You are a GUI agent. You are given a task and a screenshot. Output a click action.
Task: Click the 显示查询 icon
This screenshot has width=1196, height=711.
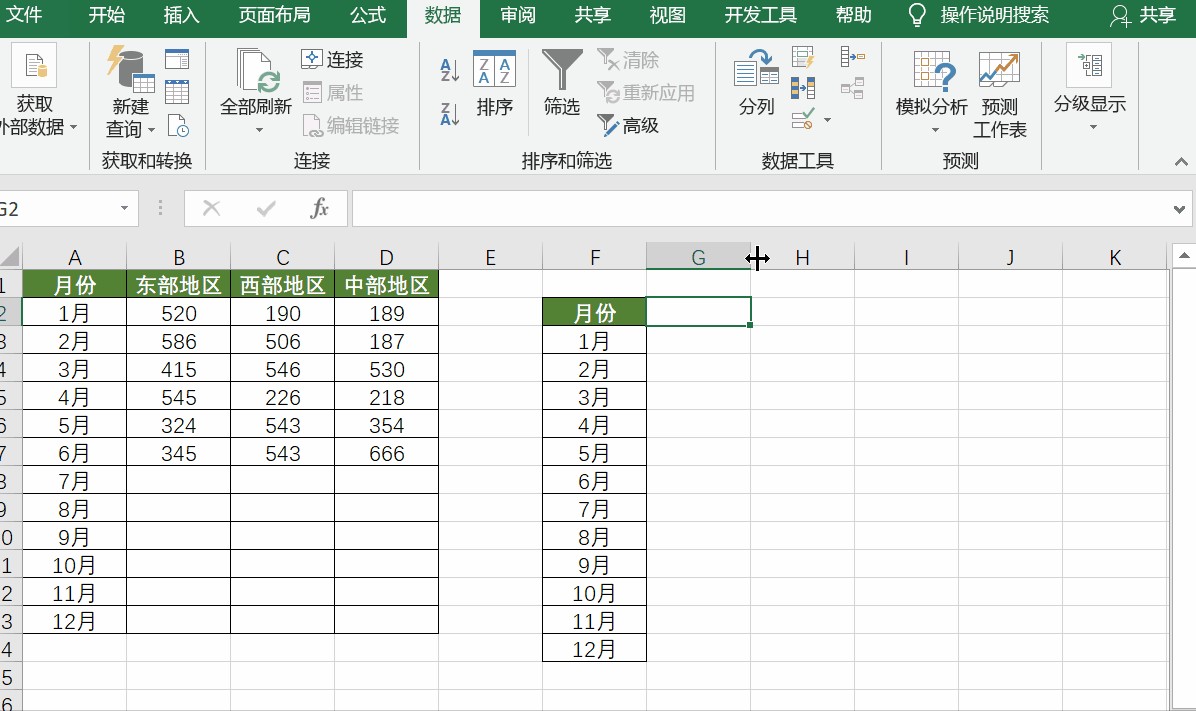(x=177, y=60)
